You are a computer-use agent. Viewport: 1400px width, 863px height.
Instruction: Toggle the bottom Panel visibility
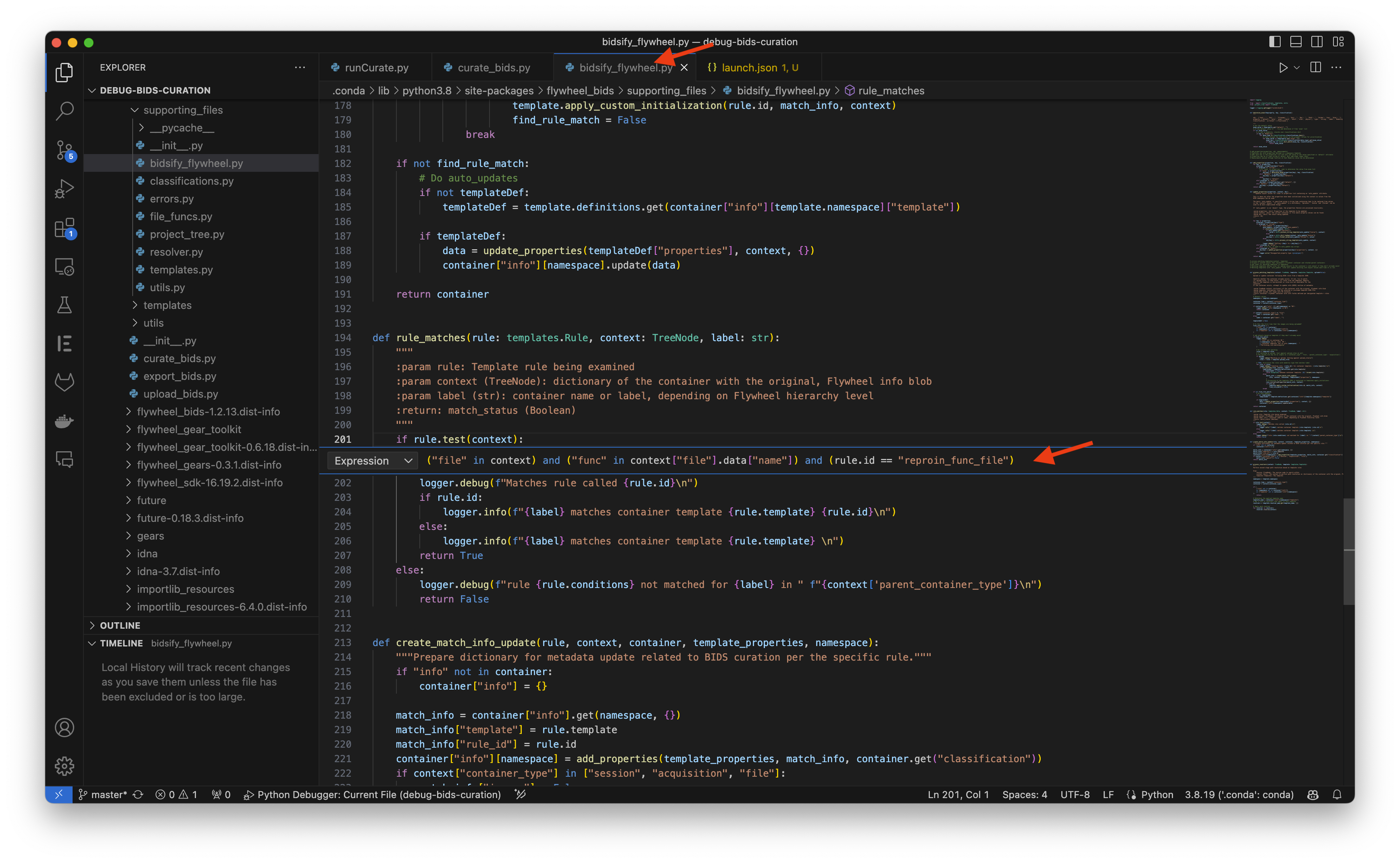[1296, 42]
